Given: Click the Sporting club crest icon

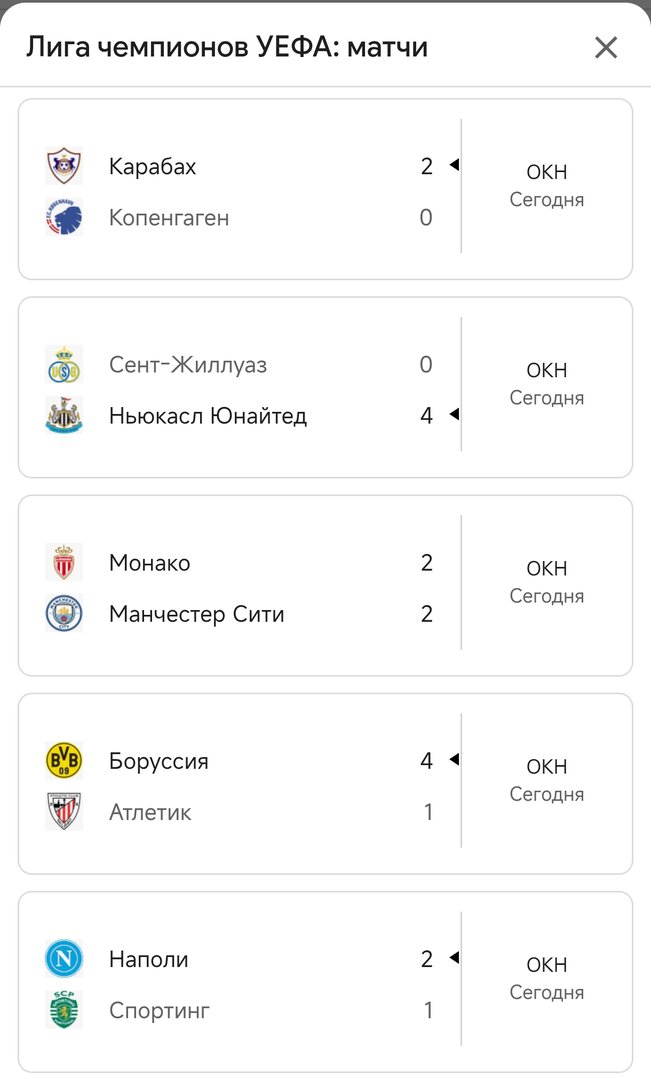Looking at the screenshot, I should click(64, 1010).
